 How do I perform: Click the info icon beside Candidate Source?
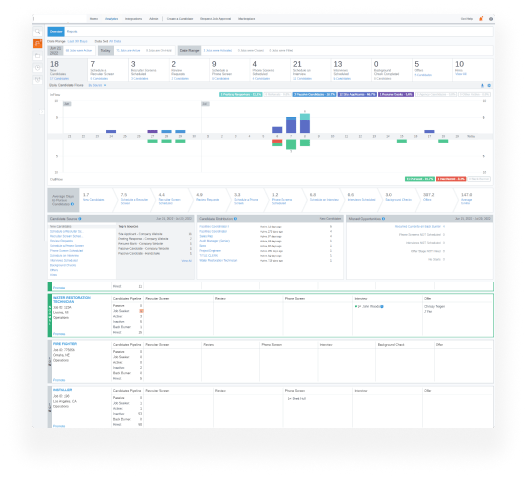(80, 219)
